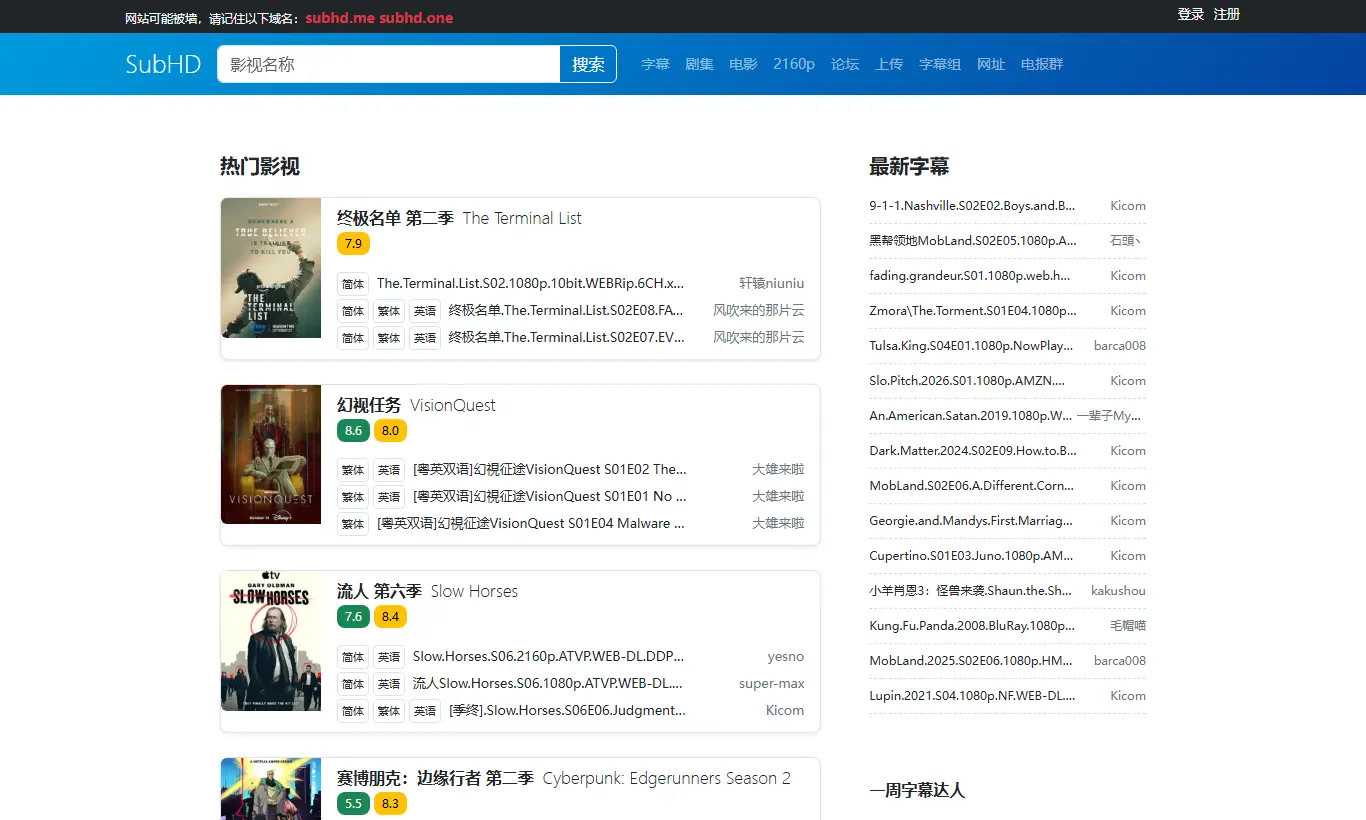This screenshot has width=1366, height=820.
Task: Open Cupertino.S01E03.Juno.1080p subtitle link
Action: (971, 556)
